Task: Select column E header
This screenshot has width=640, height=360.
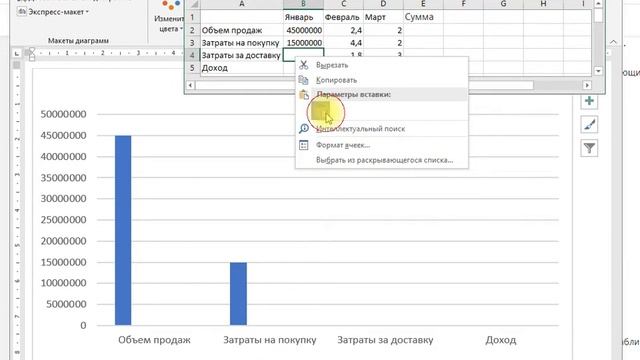Action: [x=423, y=4]
